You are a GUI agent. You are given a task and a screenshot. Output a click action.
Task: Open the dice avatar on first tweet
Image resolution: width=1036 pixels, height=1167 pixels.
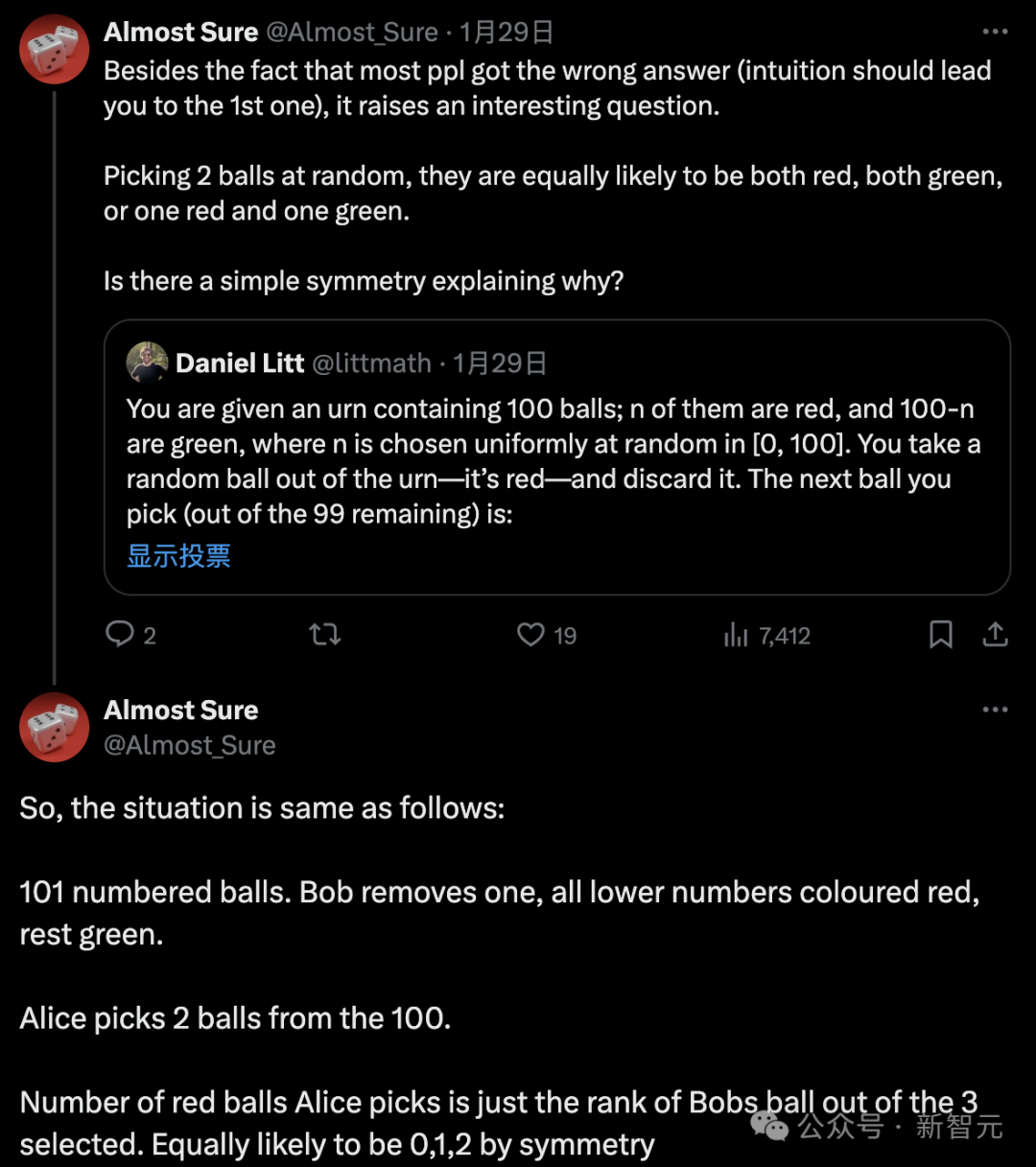pyautogui.click(x=55, y=50)
